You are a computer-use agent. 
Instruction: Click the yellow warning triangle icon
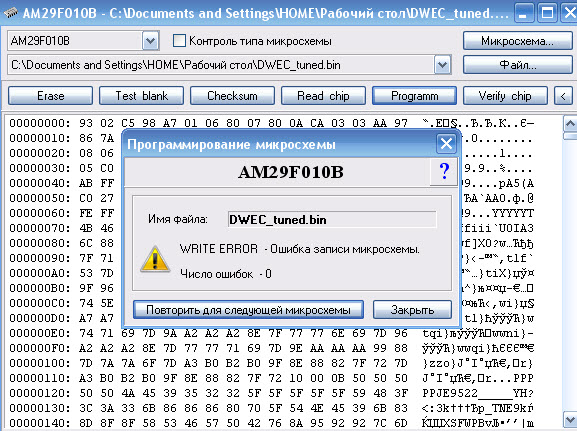(x=155, y=259)
